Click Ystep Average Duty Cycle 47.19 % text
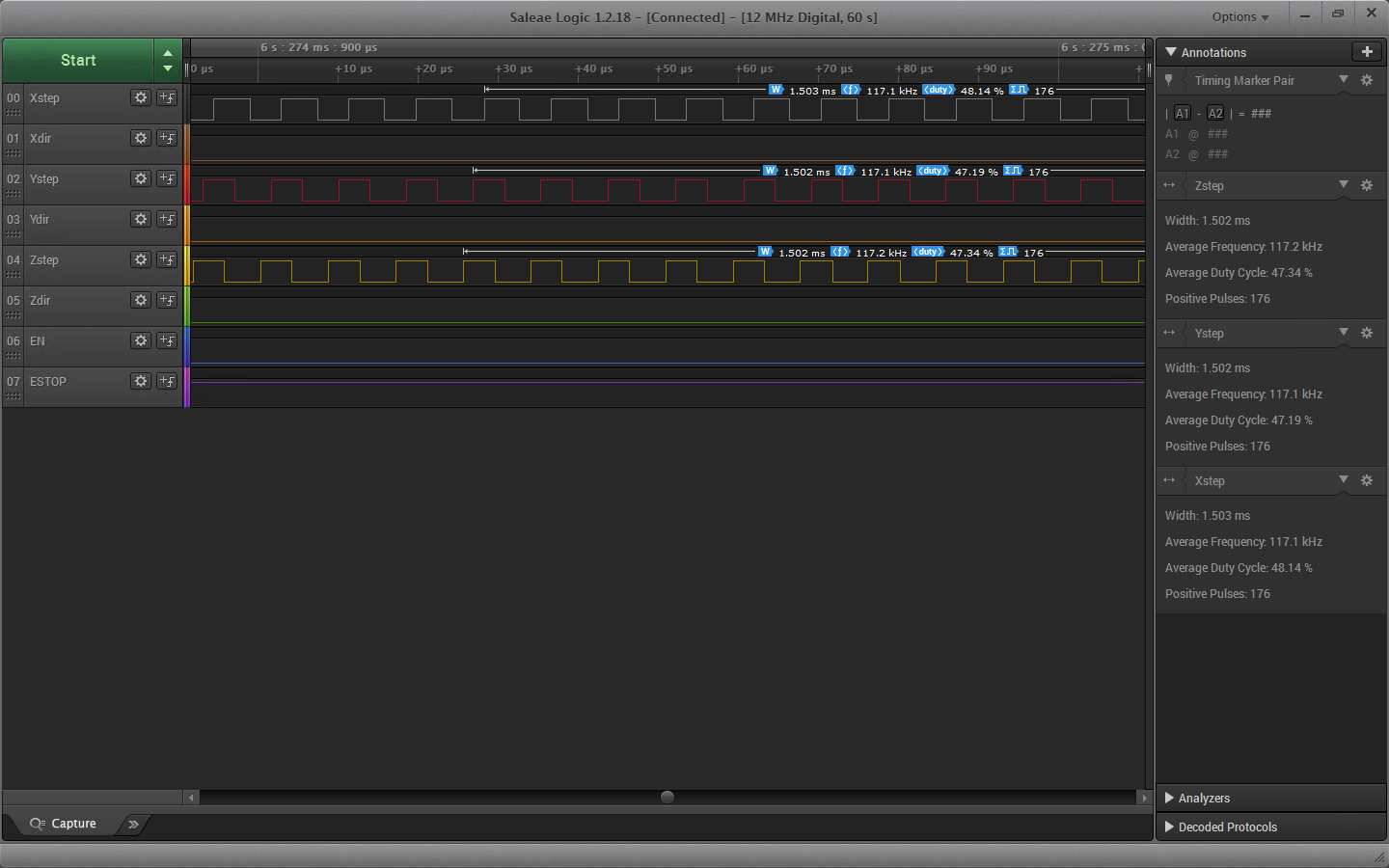This screenshot has height=868, width=1389. (x=1239, y=420)
